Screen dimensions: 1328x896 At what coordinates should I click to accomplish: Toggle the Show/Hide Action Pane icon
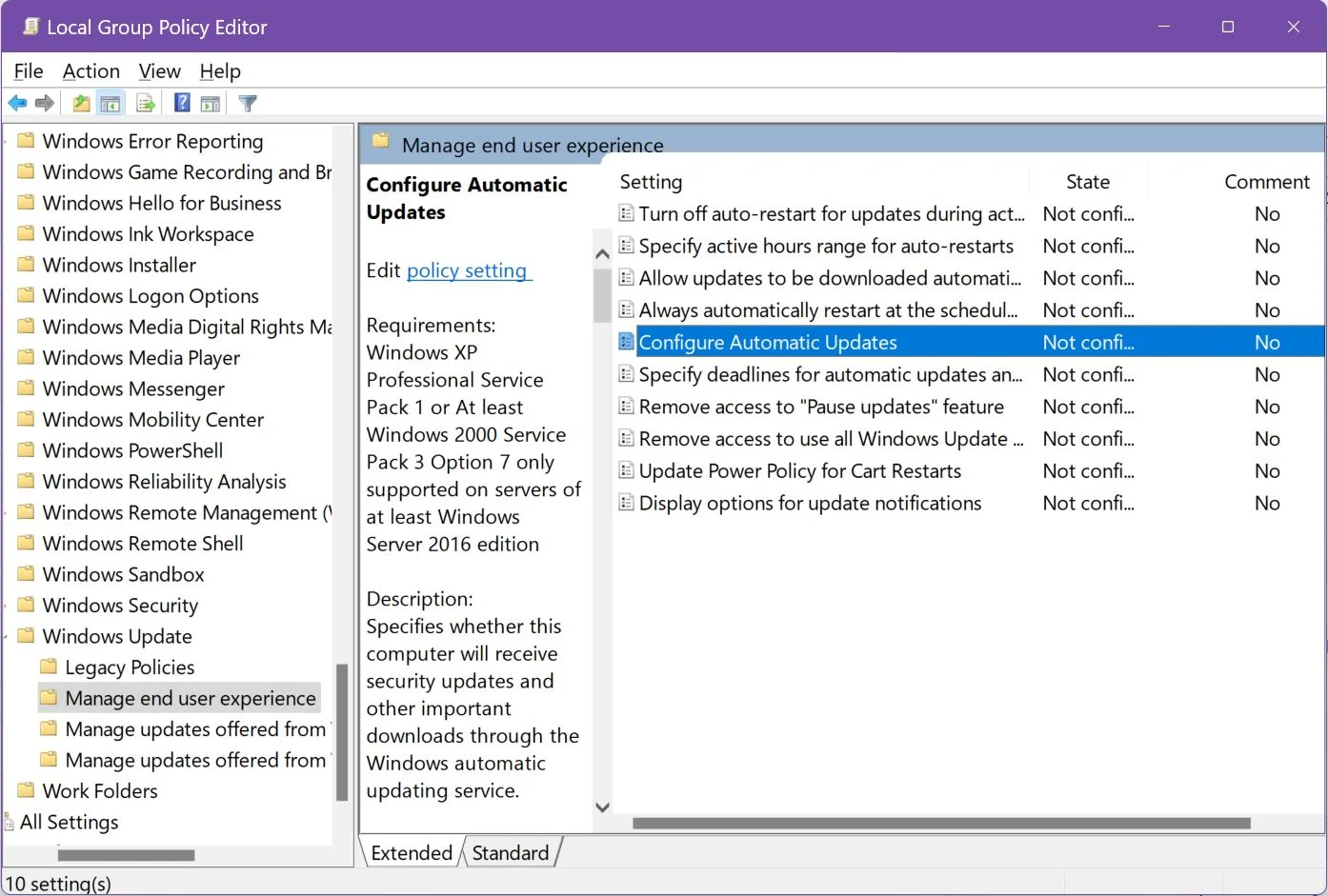(x=211, y=103)
